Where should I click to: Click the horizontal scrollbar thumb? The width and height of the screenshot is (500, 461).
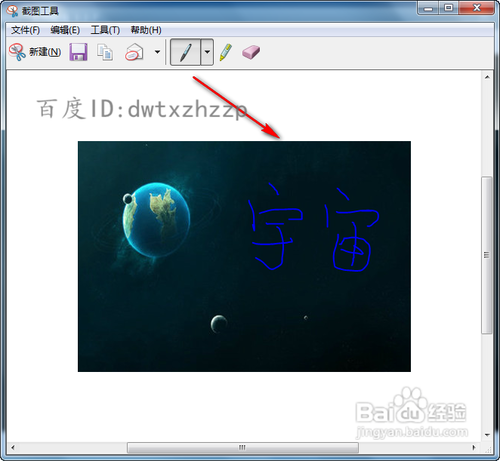tap(243, 448)
